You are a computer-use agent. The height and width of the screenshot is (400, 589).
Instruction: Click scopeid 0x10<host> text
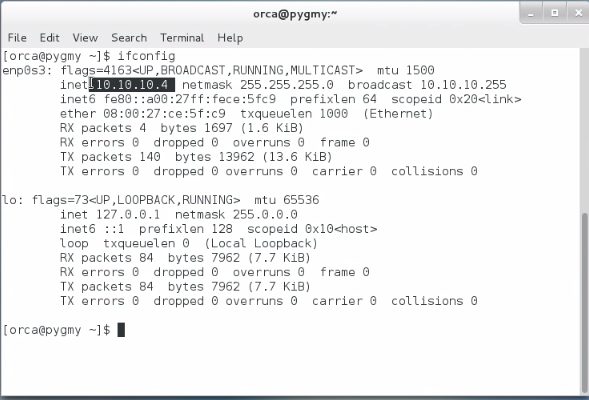point(312,229)
